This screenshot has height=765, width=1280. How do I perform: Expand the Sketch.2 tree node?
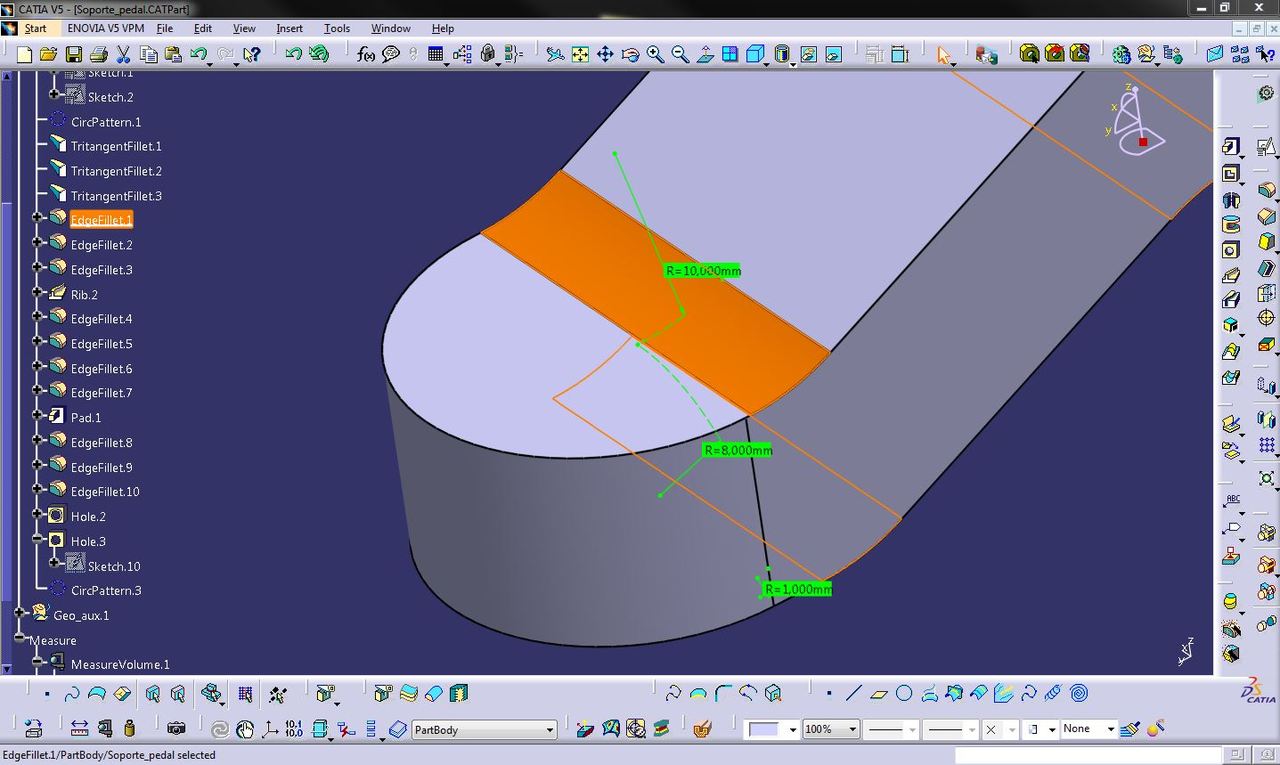[x=55, y=95]
